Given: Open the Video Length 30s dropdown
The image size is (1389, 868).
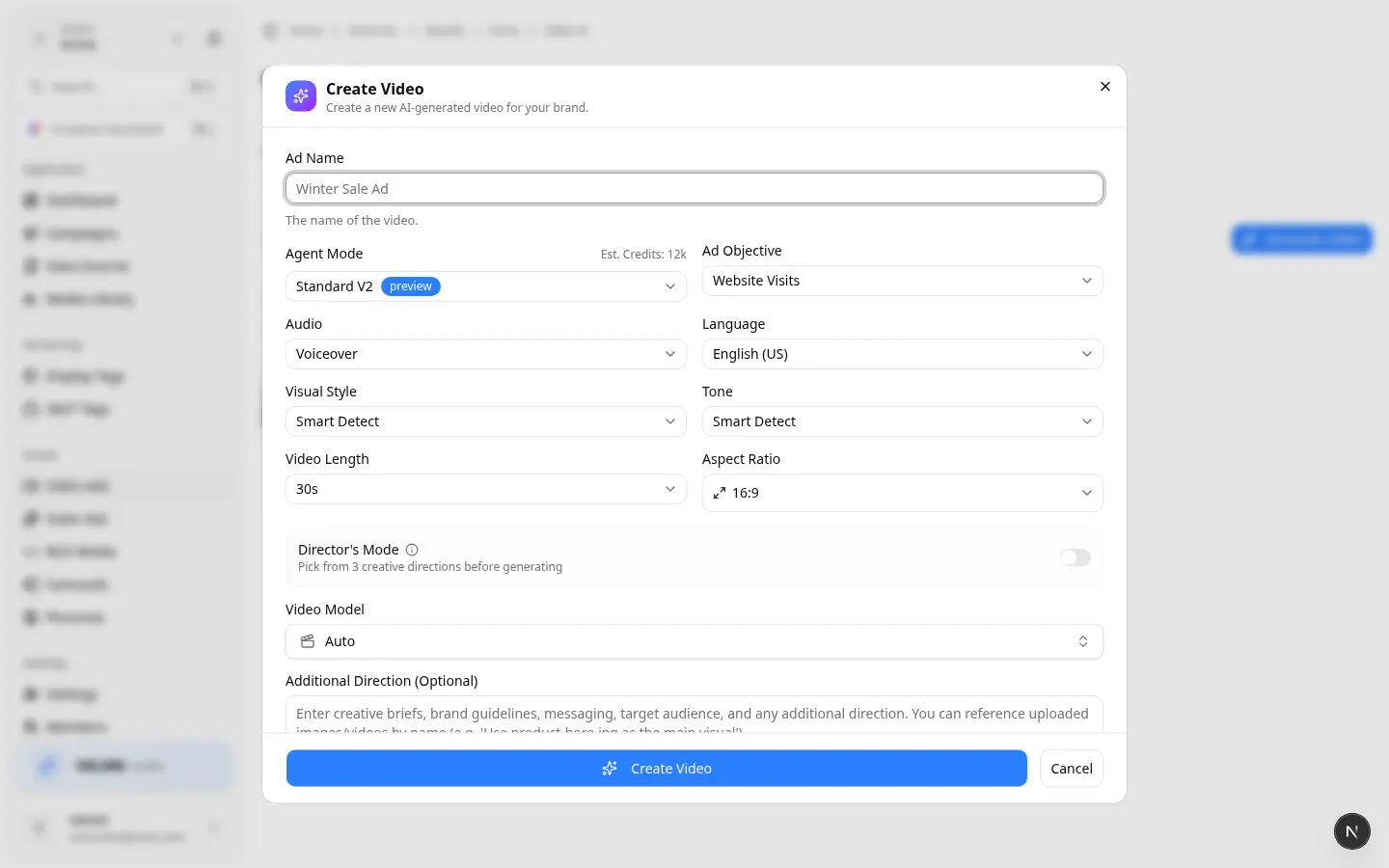Looking at the screenshot, I should 486,489.
